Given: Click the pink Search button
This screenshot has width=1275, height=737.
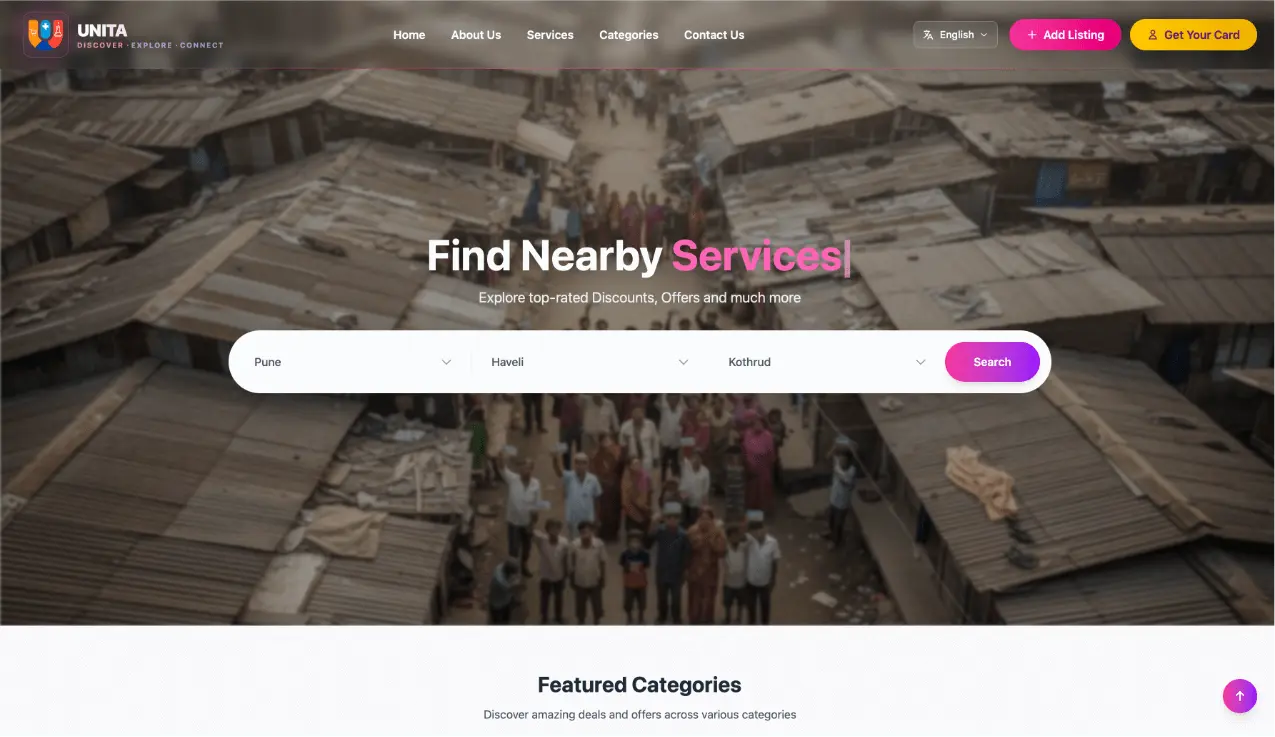Looking at the screenshot, I should pyautogui.click(x=992, y=362).
